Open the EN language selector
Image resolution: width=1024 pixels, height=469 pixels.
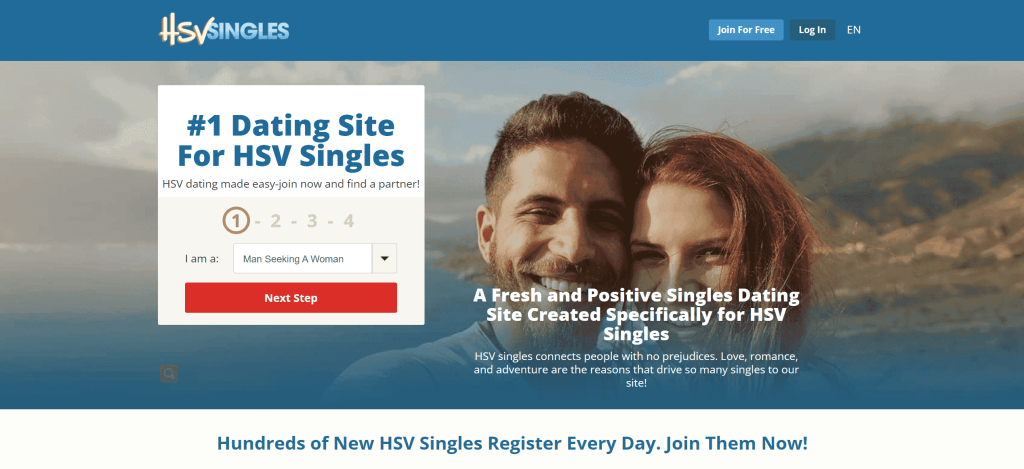[854, 30]
